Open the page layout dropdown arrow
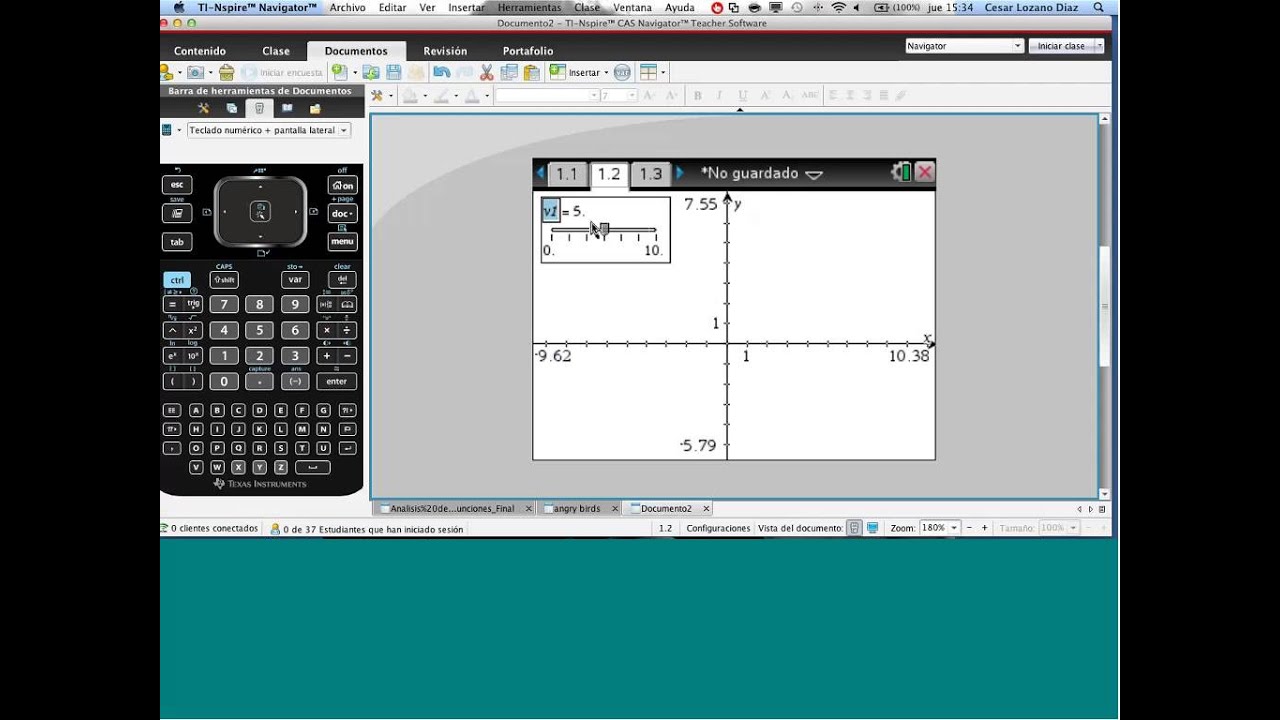This screenshot has width=1280, height=720. pyautogui.click(x=663, y=73)
